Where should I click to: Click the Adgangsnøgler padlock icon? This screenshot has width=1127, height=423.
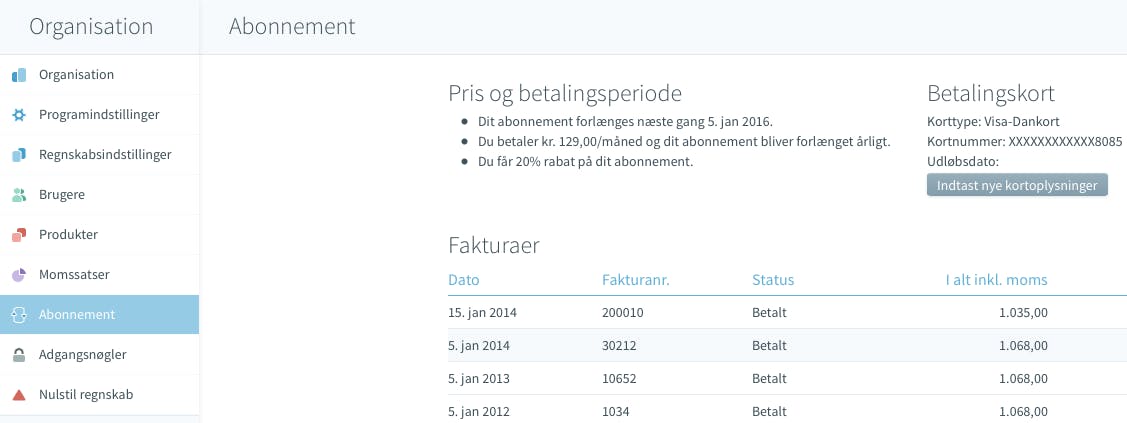18,355
